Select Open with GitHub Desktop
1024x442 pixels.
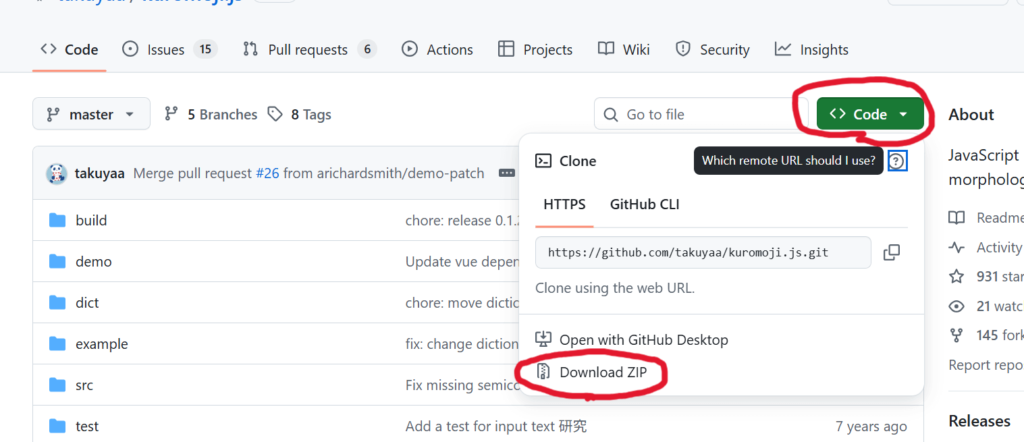coord(643,339)
